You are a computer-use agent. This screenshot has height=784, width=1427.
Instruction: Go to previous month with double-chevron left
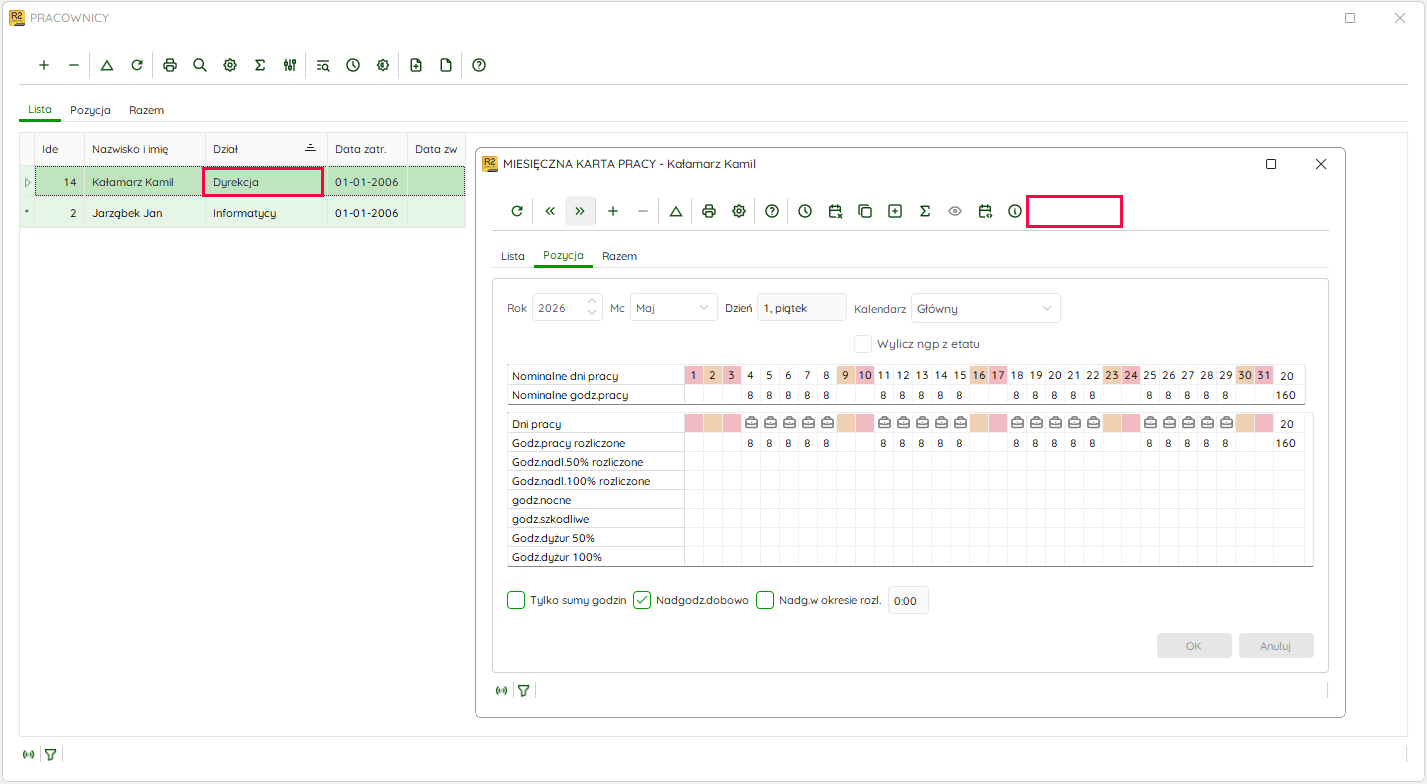tap(550, 211)
